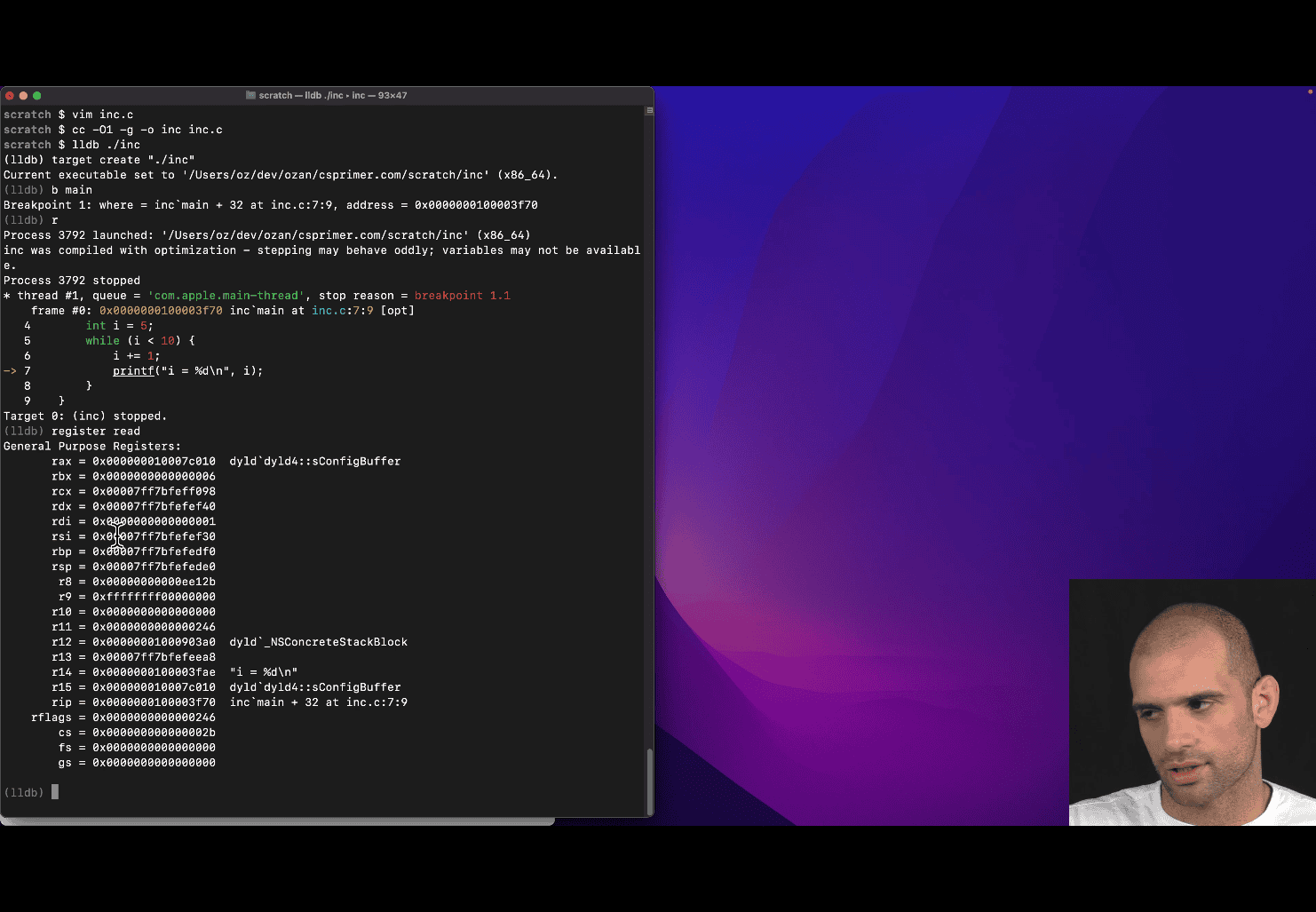Click the terminal window title text
1316x912 pixels.
(332, 96)
